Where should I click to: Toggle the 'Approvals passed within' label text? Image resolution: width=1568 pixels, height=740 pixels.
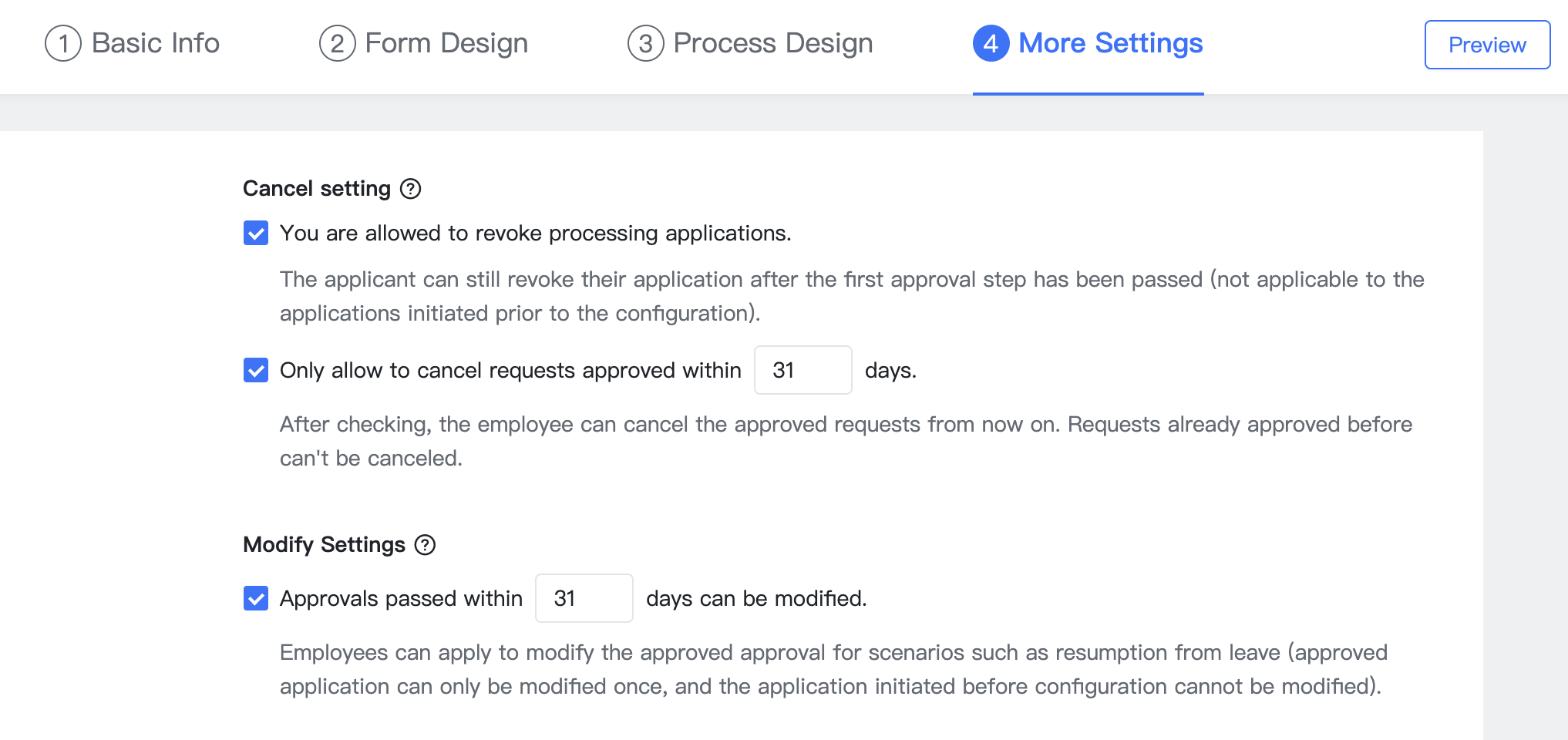coord(401,598)
